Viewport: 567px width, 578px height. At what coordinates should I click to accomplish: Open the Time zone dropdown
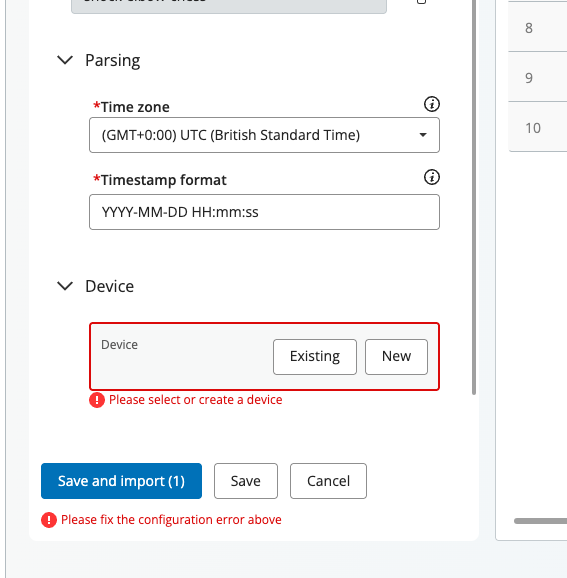pyautogui.click(x=264, y=135)
